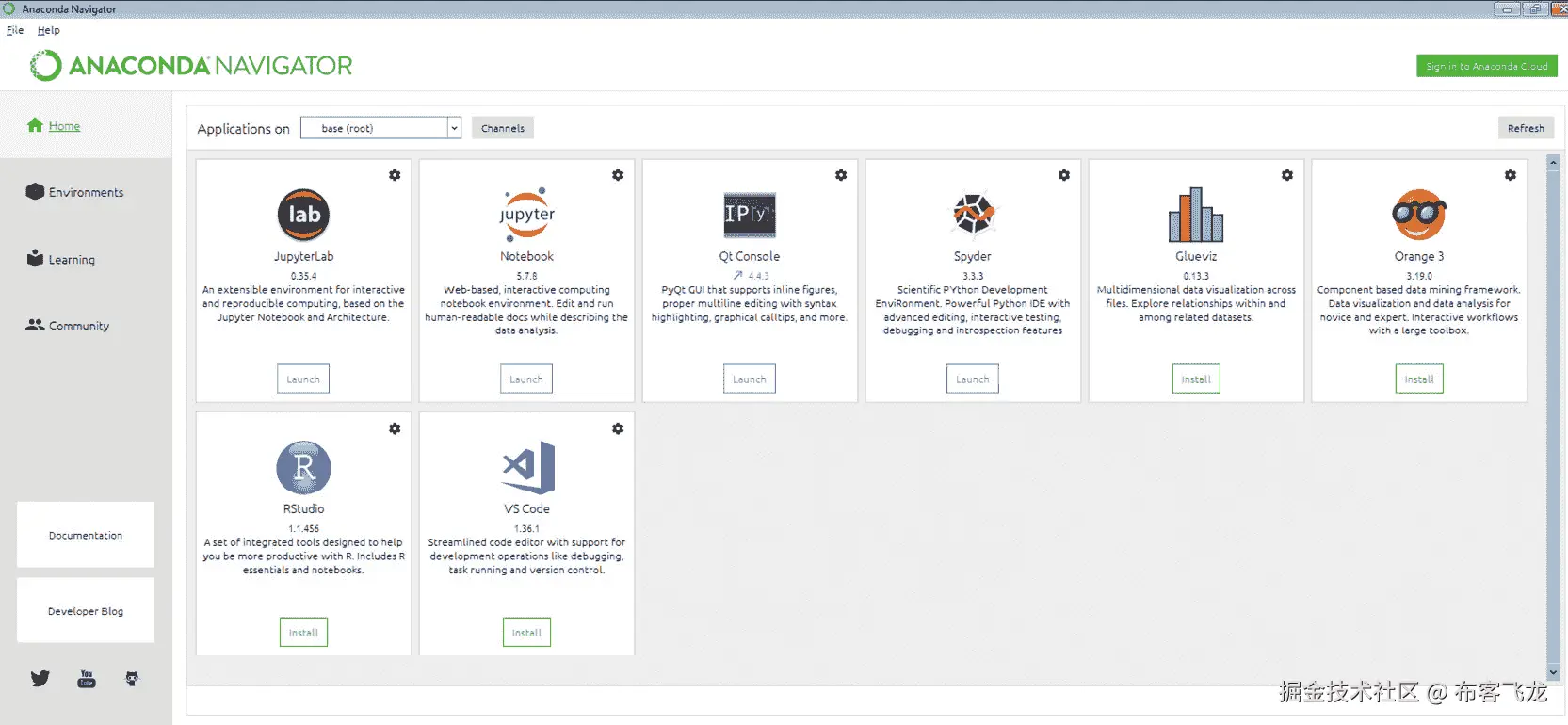Image resolution: width=1568 pixels, height=725 pixels.
Task: Click the Jupyter Notebook logo
Action: [527, 215]
